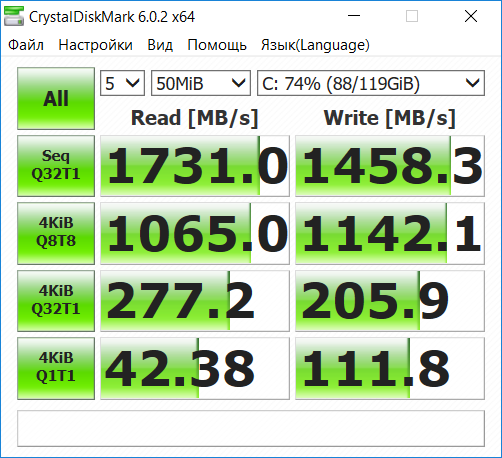The width and height of the screenshot is (502, 458).
Task: Open the 50MiB test size dropdown
Action: 201,83
